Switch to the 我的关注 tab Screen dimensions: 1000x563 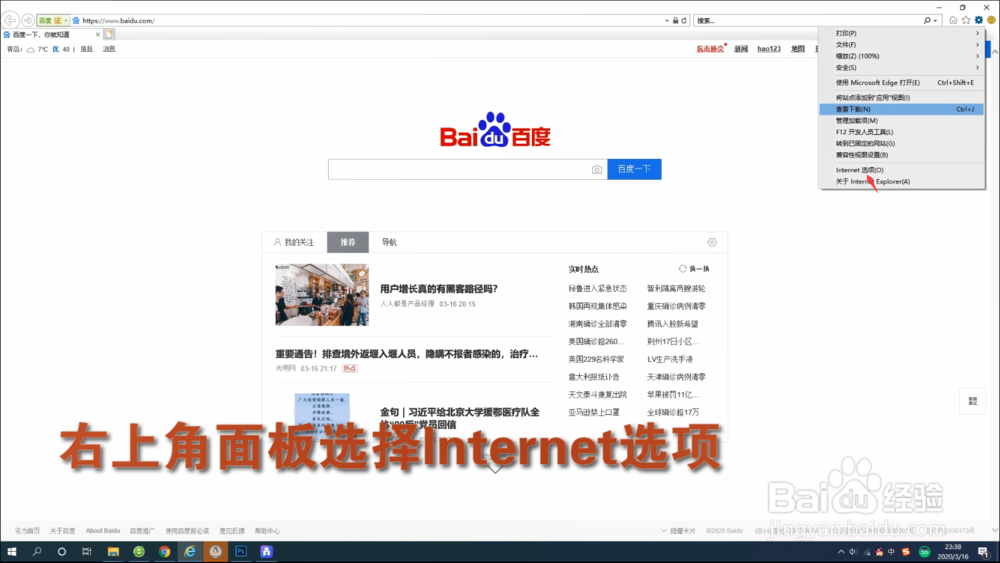[294, 242]
